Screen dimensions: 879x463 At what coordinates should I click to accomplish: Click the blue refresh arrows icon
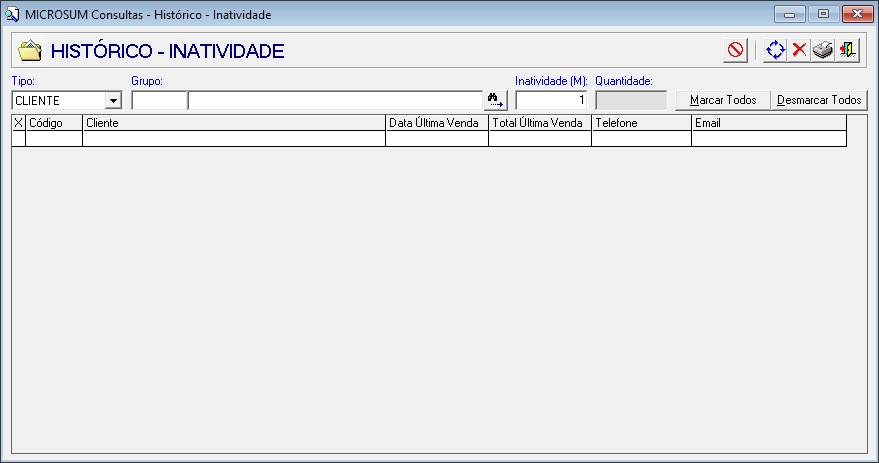775,50
